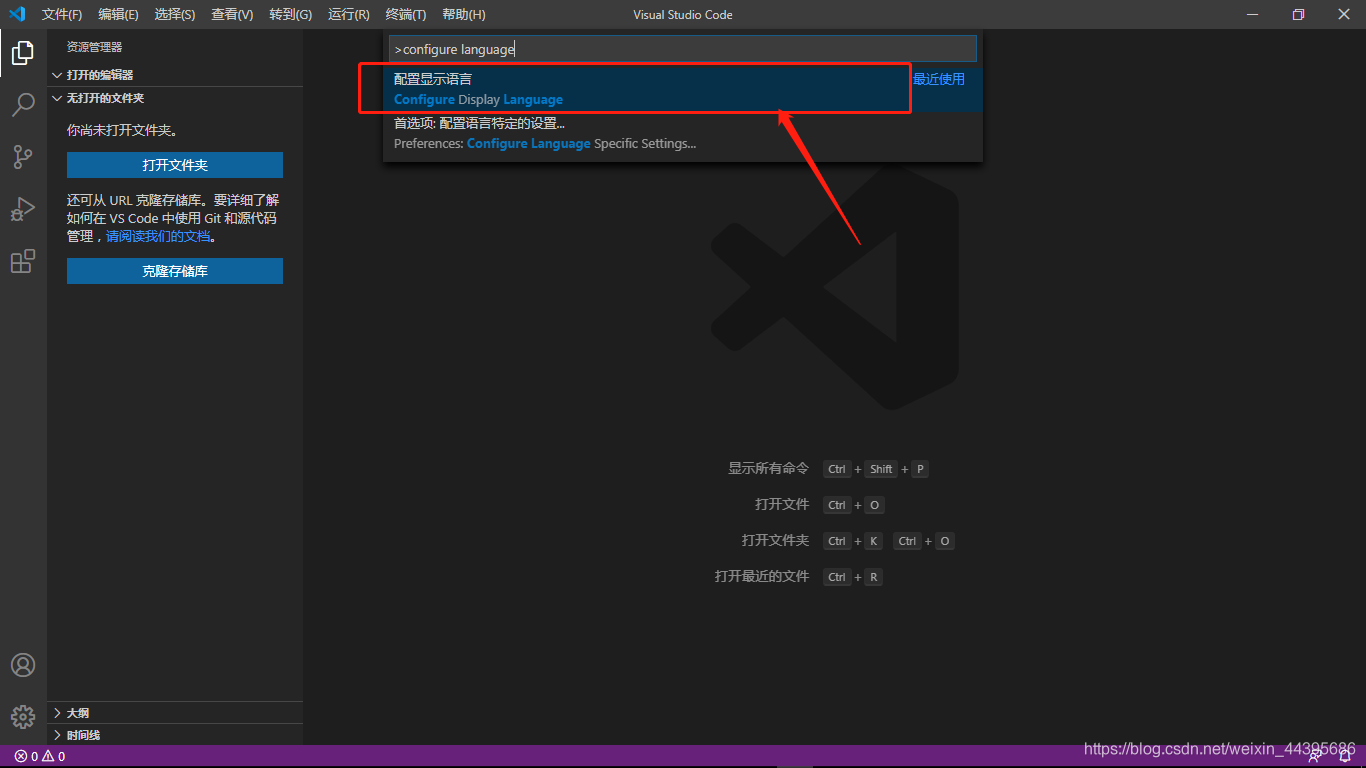Click the feedback icon in status bar

click(1316, 756)
